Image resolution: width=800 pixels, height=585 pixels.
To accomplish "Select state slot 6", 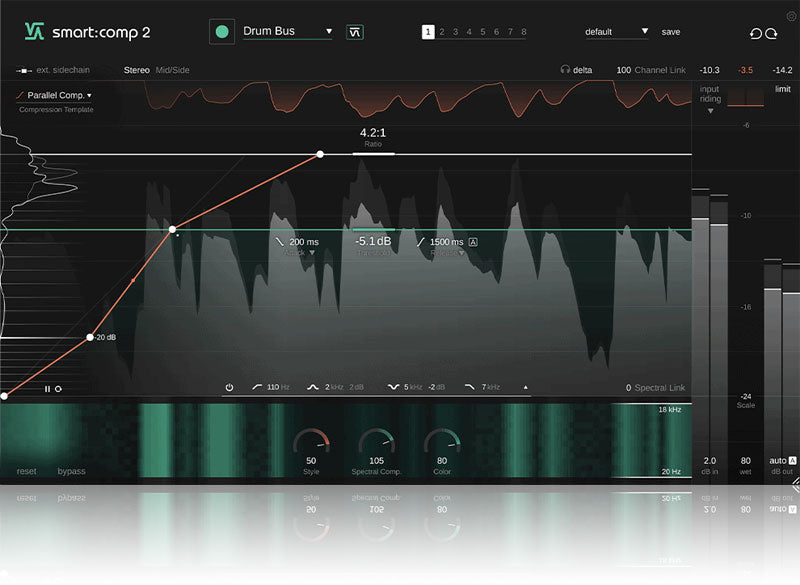I will [x=496, y=32].
